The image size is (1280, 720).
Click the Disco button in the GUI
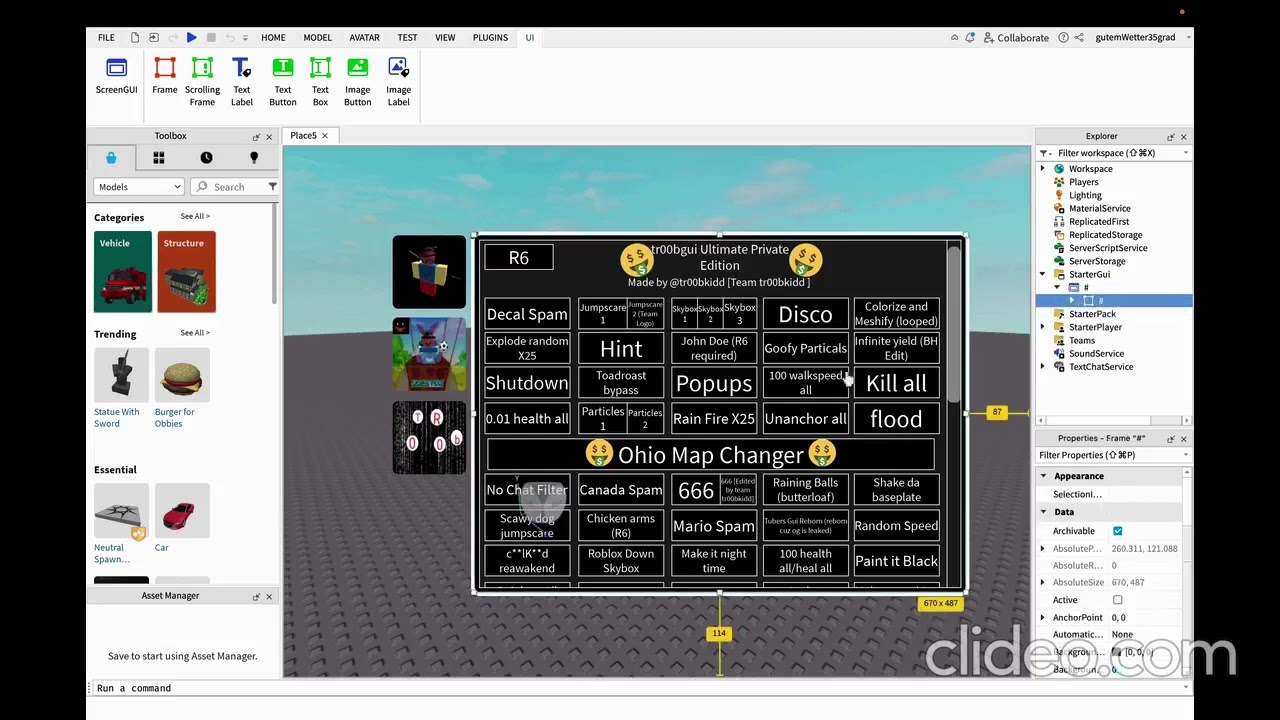pos(805,314)
